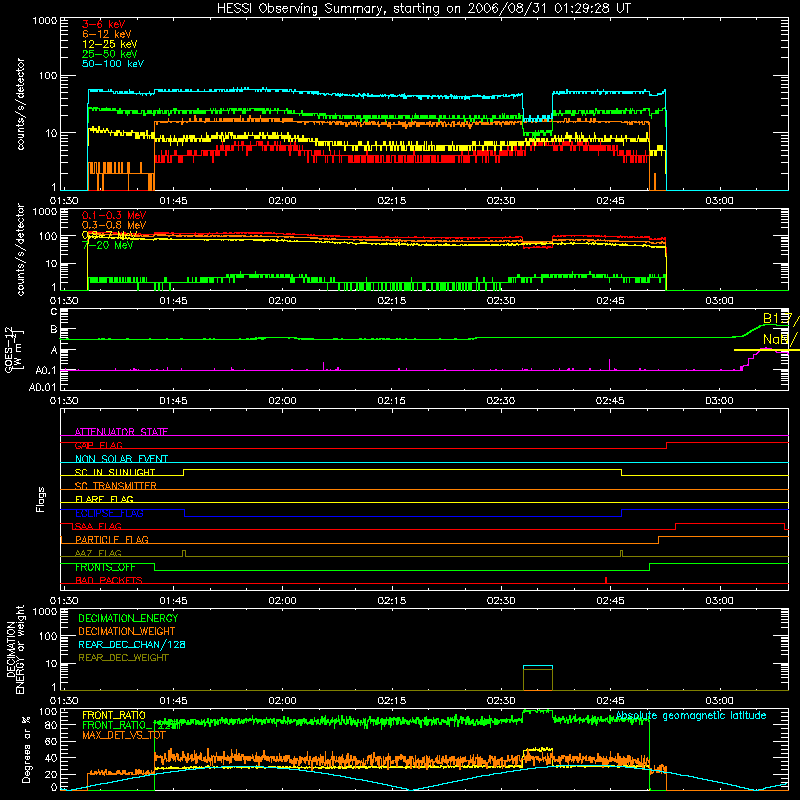800x800 pixels.
Task: Select the "12-25 keV" legend entry
Action: pyautogui.click(x=110, y=44)
